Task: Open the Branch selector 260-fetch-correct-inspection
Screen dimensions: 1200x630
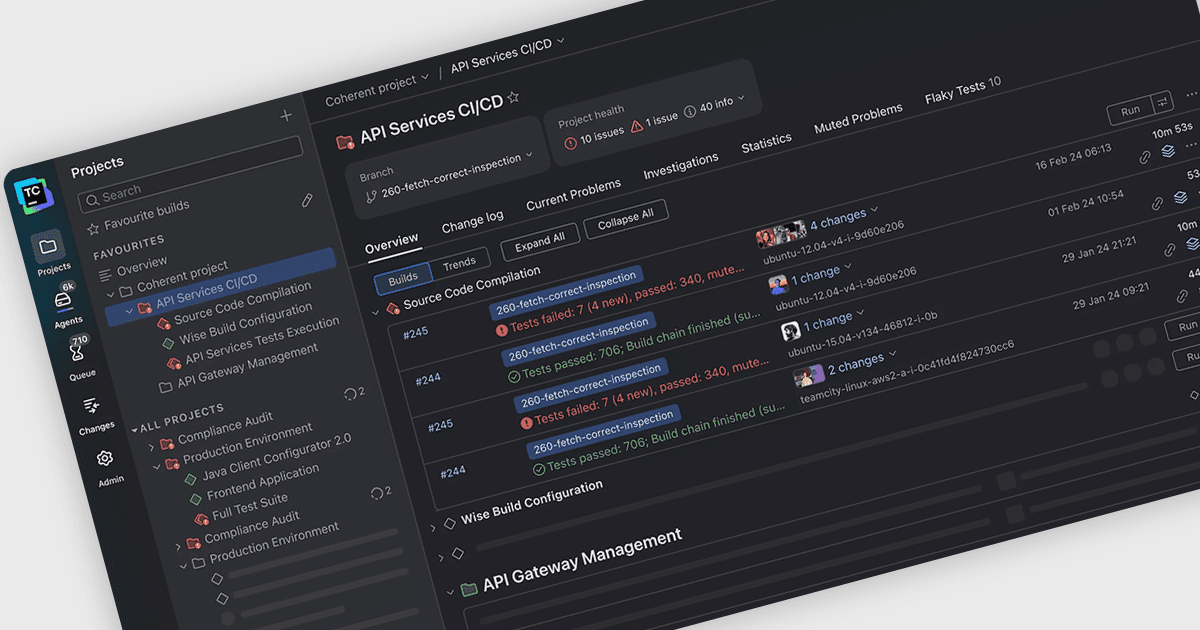Action: point(449,175)
